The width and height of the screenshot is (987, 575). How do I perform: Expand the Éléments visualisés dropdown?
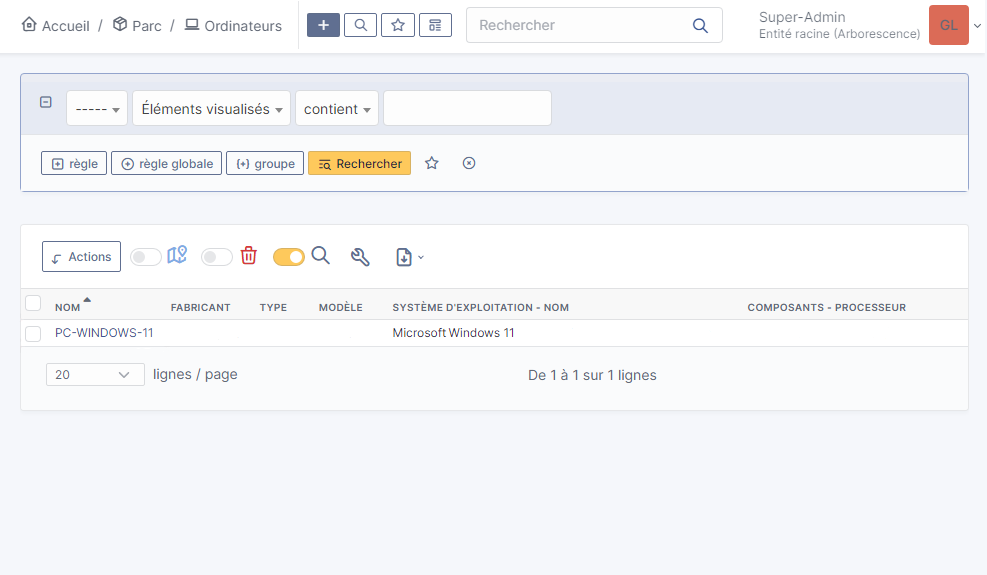click(x=212, y=108)
